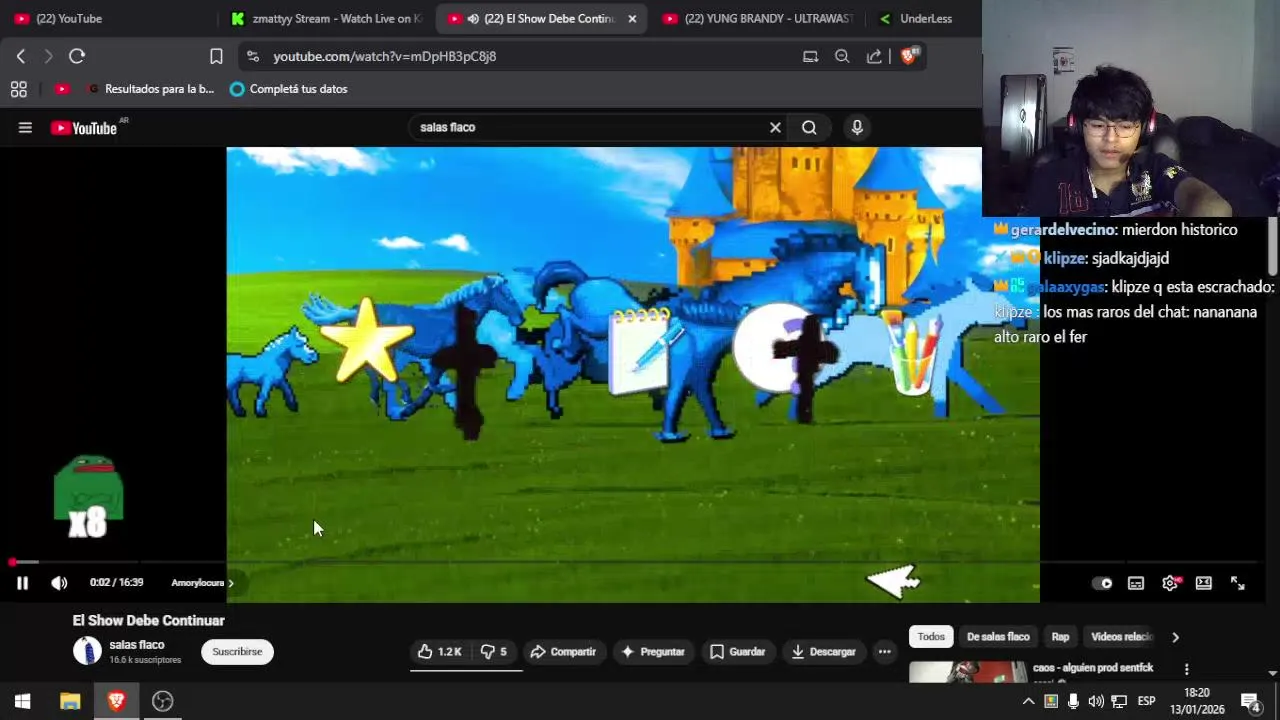Viewport: 1280px width, 720px height.
Task: Reload the current YouTube page
Action: pos(77,56)
